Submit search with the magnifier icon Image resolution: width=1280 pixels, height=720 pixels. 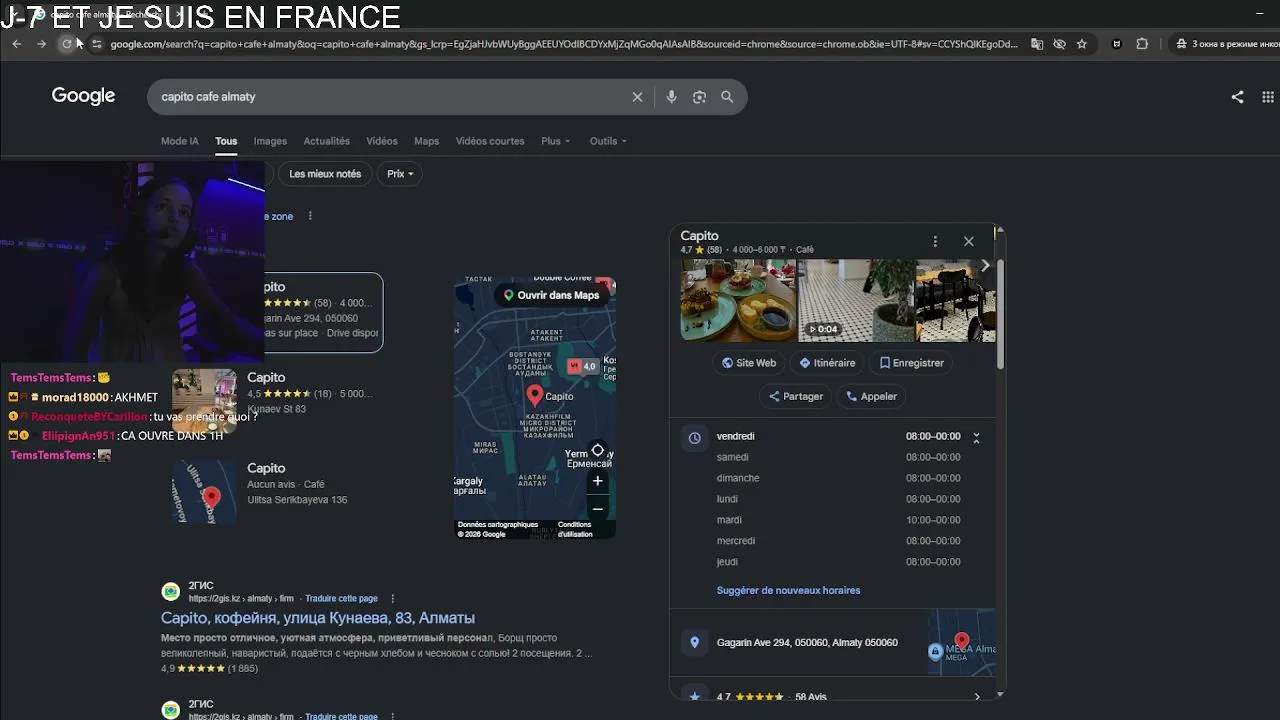pyautogui.click(x=727, y=97)
